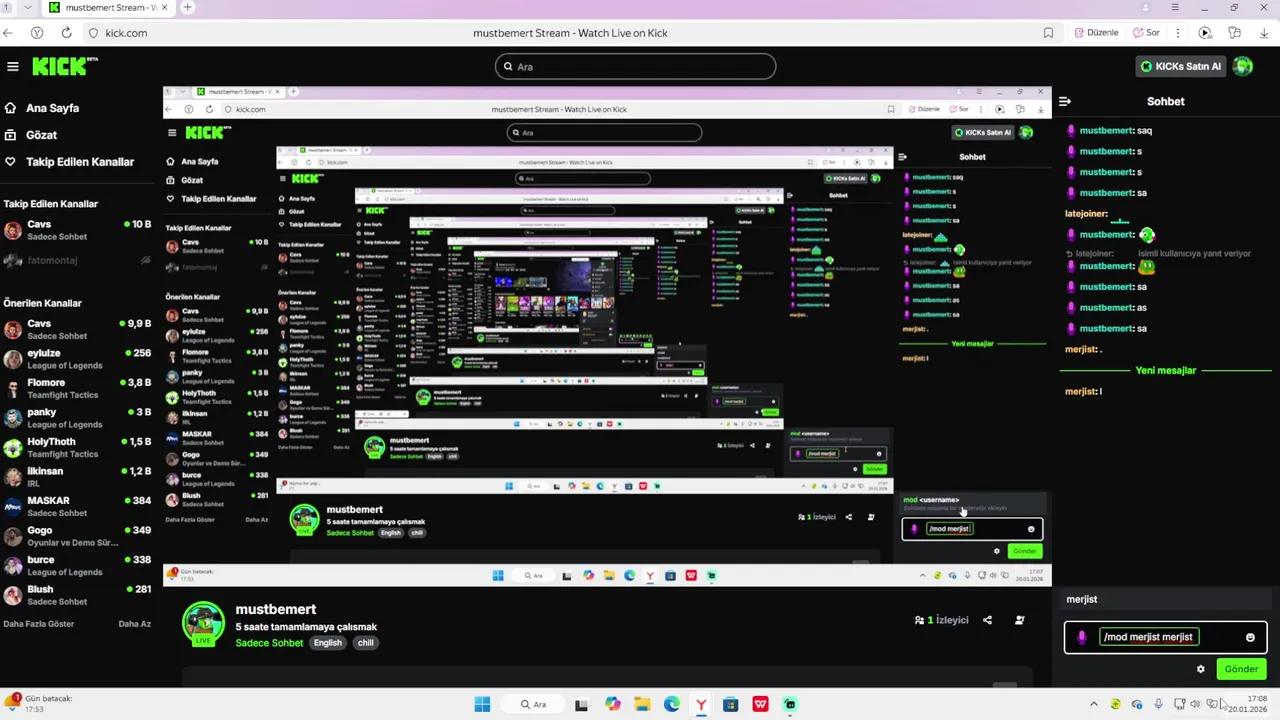Open the browser tab list dropdown arrow
Image resolution: width=1280 pixels, height=720 pixels.
(x=27, y=7)
